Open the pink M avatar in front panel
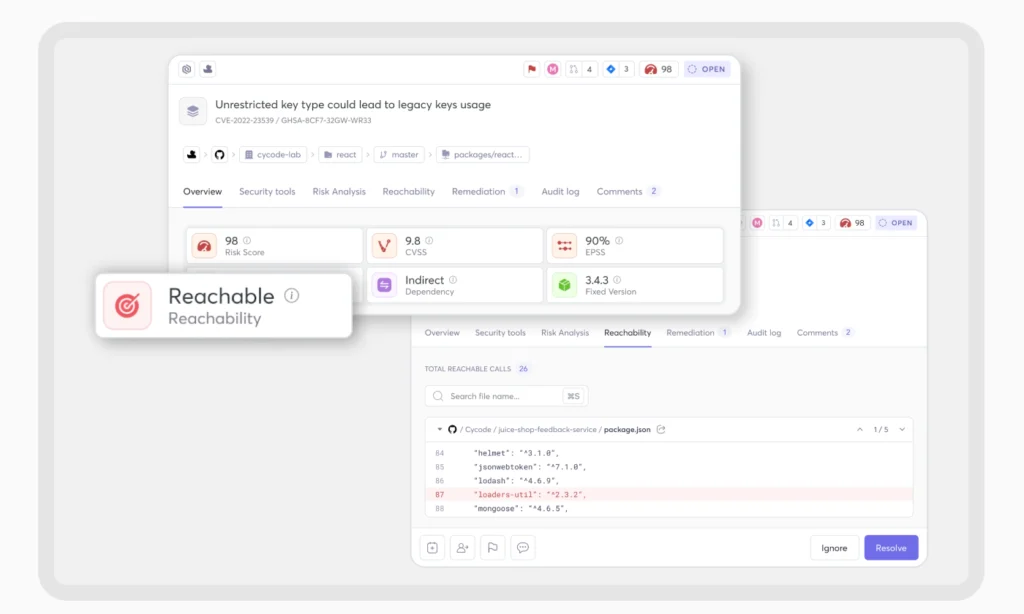 (x=552, y=69)
